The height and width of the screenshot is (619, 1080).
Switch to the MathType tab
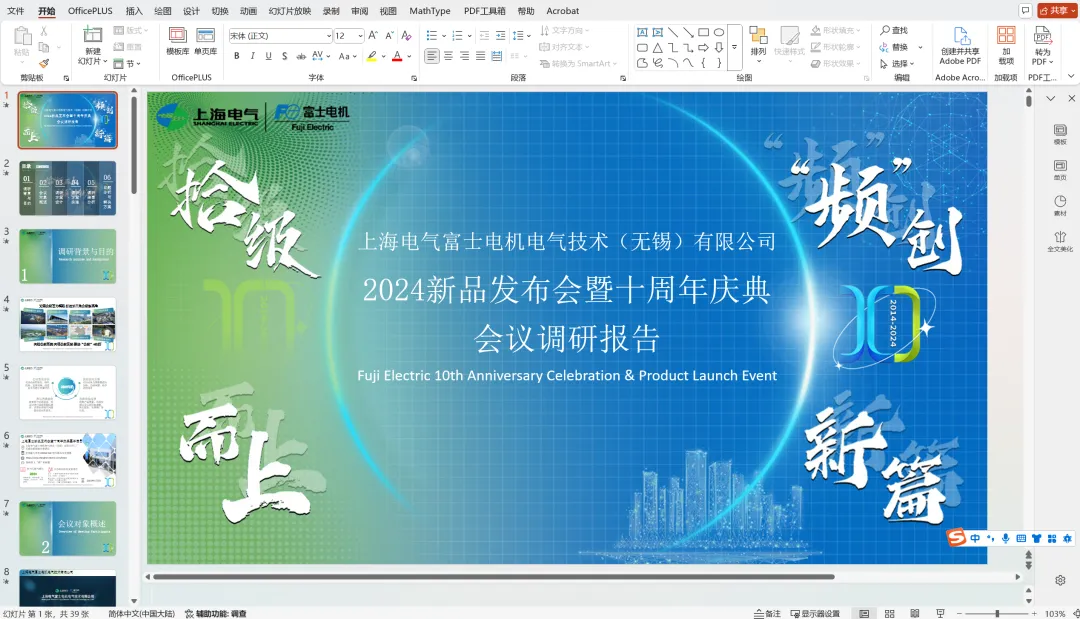coord(430,10)
